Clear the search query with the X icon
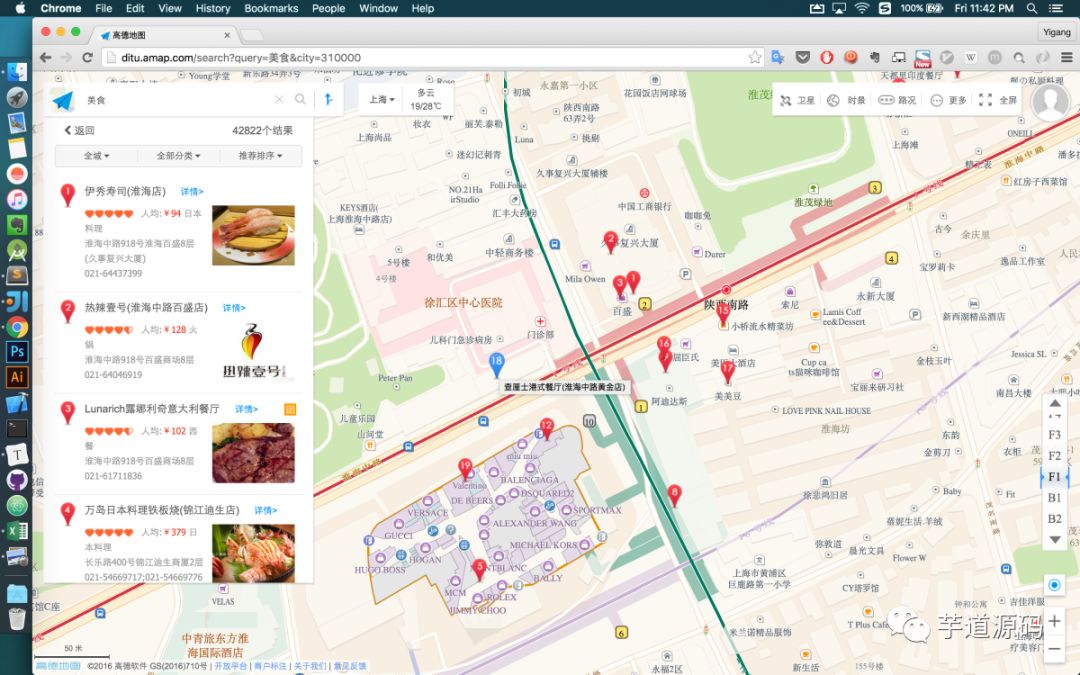Screen dimensions: 1080x675 click(x=279, y=100)
